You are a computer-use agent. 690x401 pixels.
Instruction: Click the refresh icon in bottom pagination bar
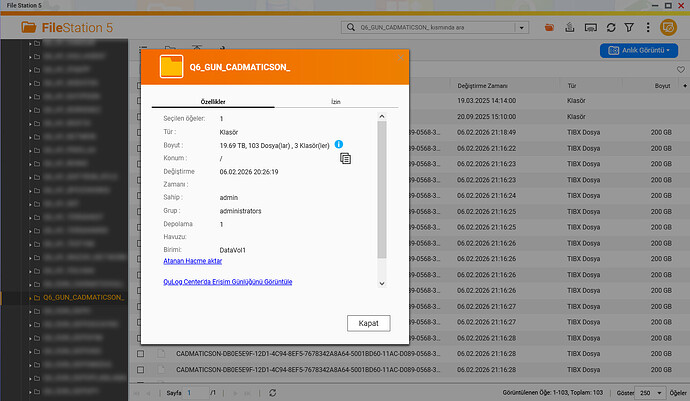tap(273, 394)
